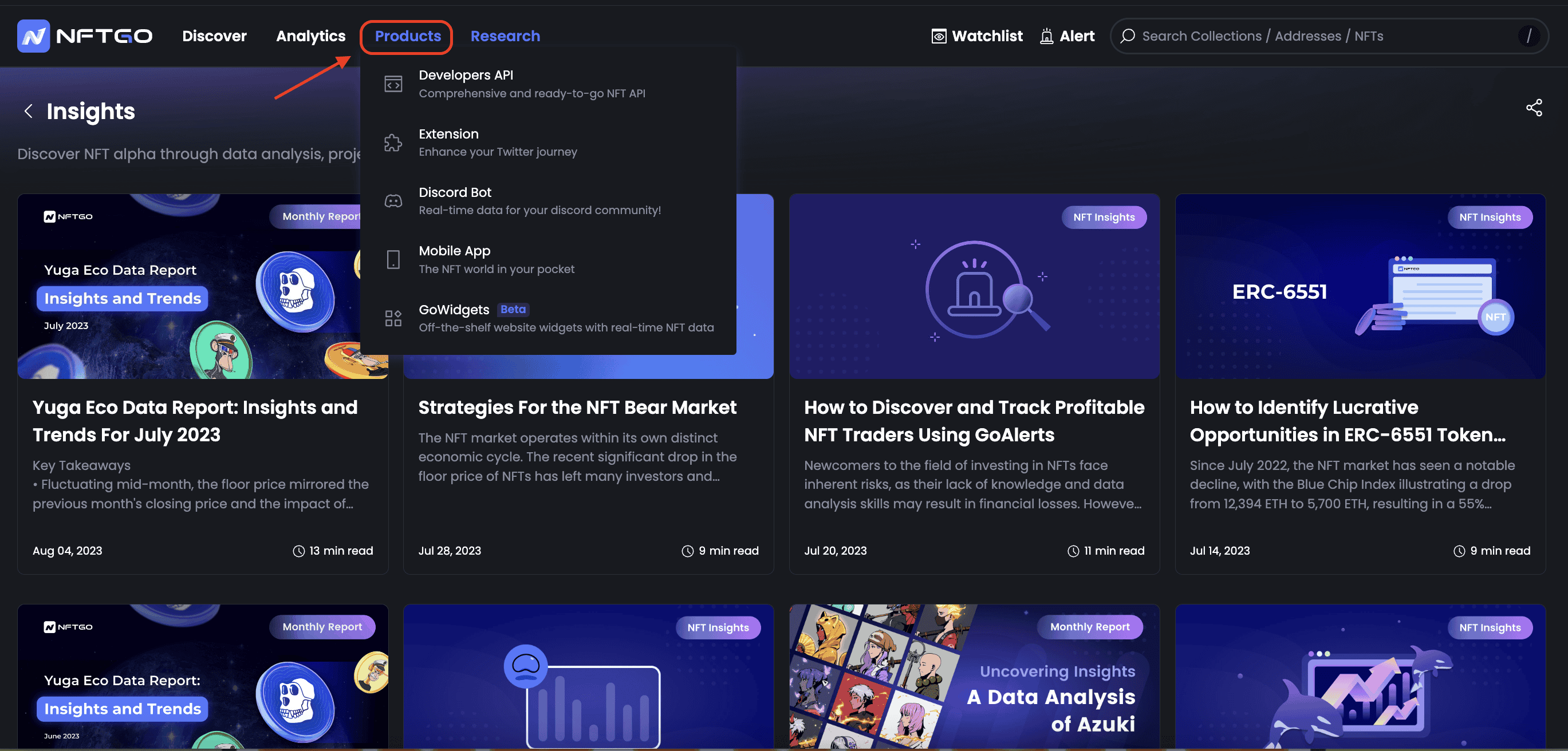1568x751 pixels.
Task: Click the Insights page heading
Action: pyautogui.click(x=90, y=111)
